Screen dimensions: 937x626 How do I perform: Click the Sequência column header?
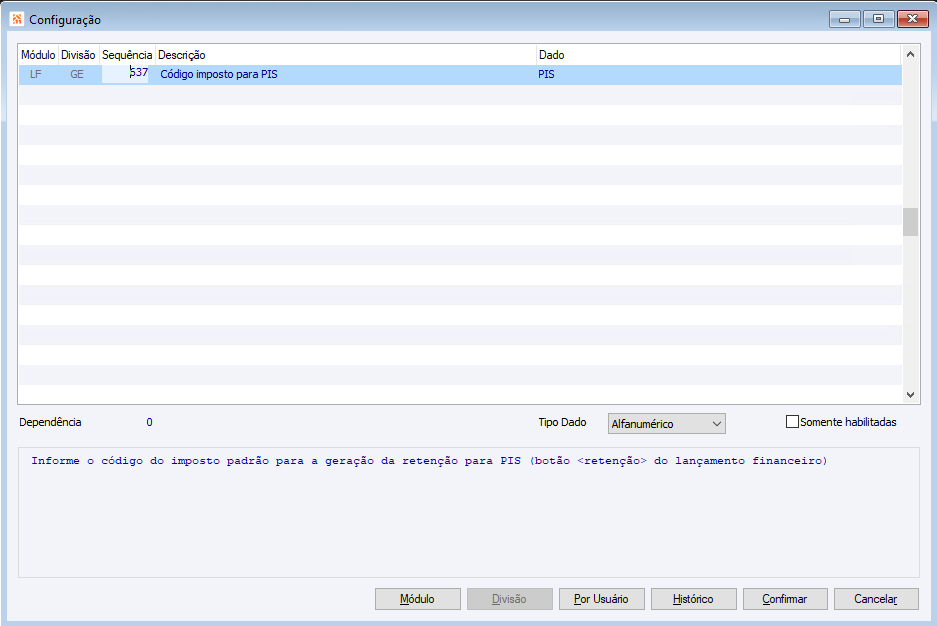coord(127,55)
